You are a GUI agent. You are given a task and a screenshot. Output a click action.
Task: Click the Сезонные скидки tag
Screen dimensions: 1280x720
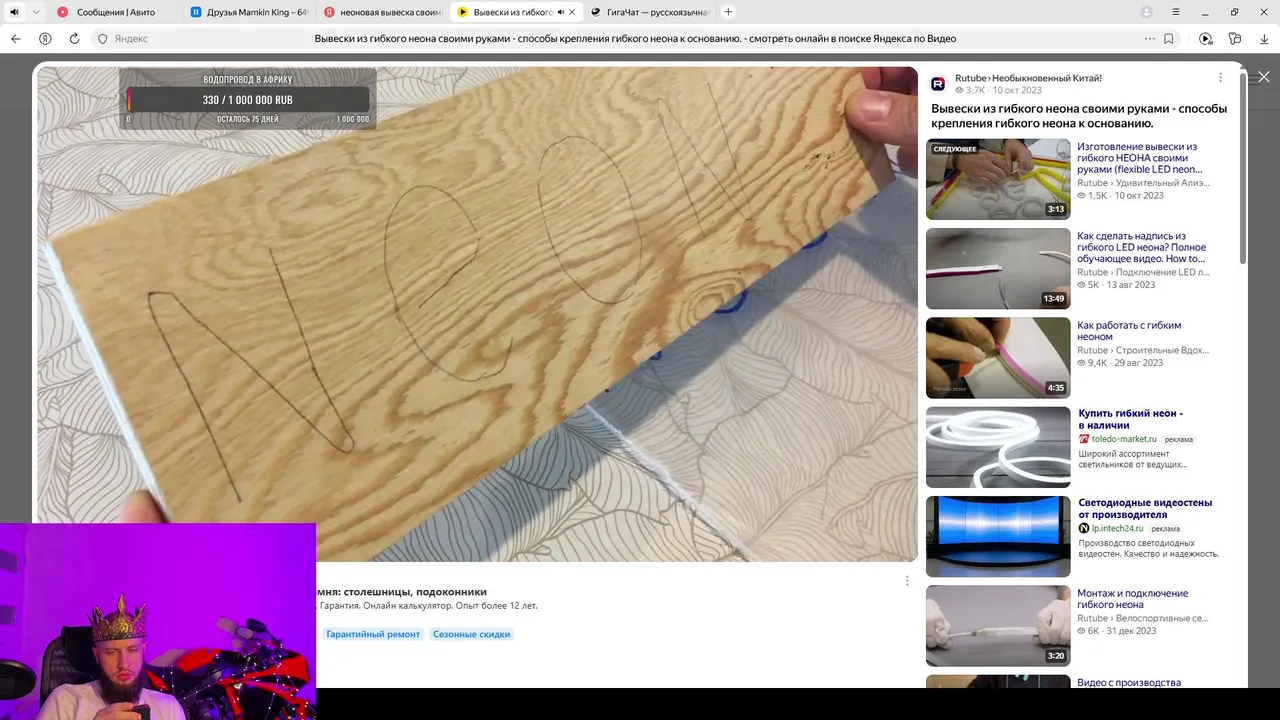471,634
